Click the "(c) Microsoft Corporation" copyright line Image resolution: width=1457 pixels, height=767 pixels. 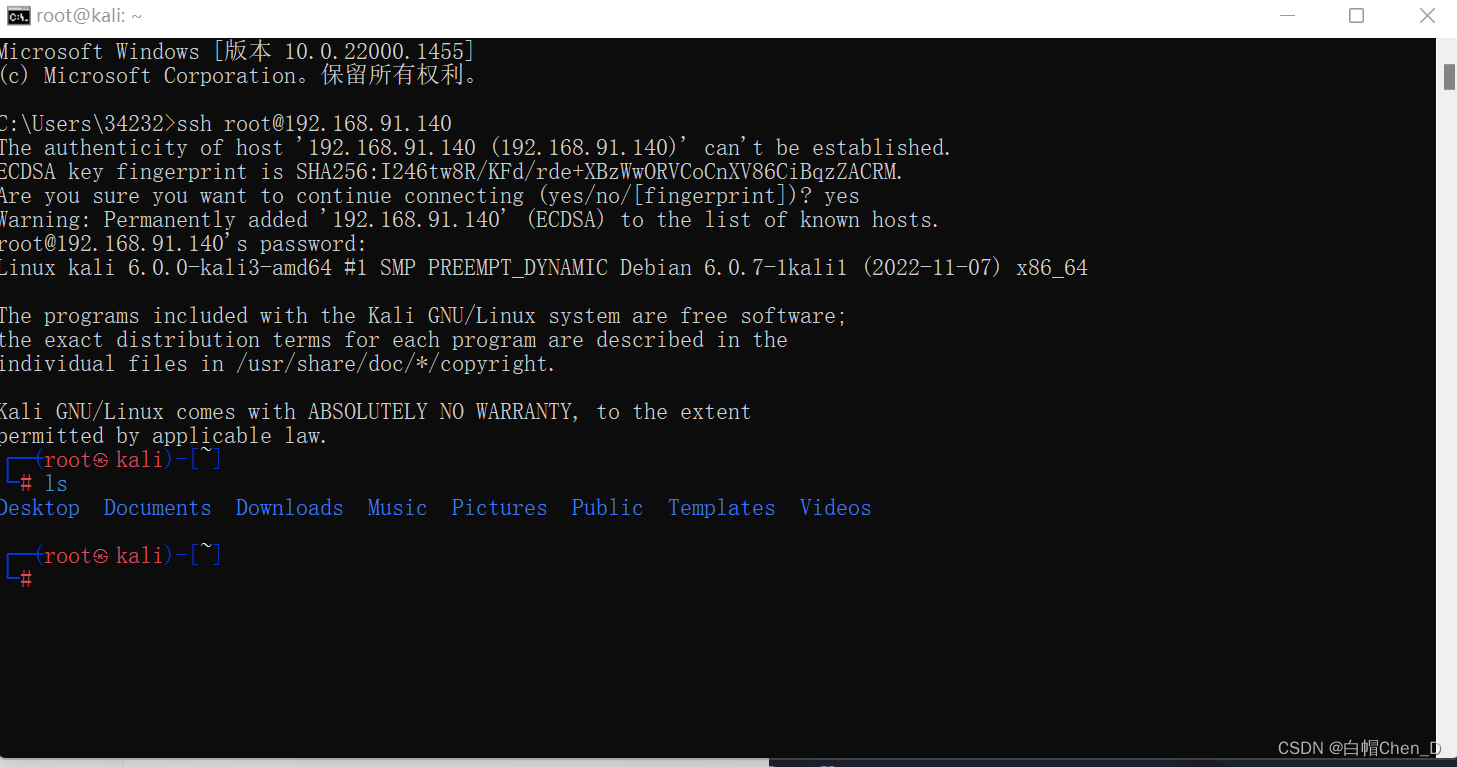[240, 76]
